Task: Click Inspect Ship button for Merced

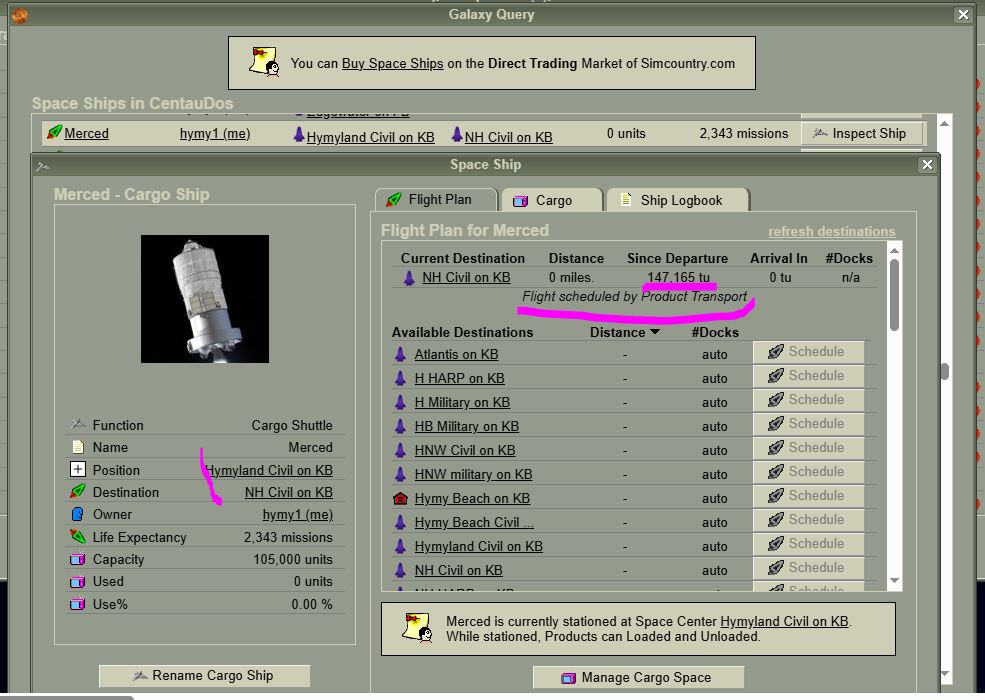Action: pyautogui.click(x=861, y=133)
